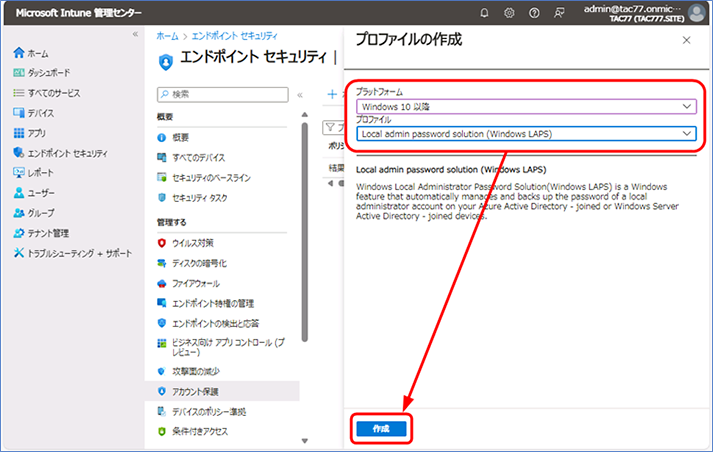Image resolution: width=713 pixels, height=452 pixels.
Task: Click the エンドポイント セキュリティ breadcrumb link
Action: (x=234, y=36)
